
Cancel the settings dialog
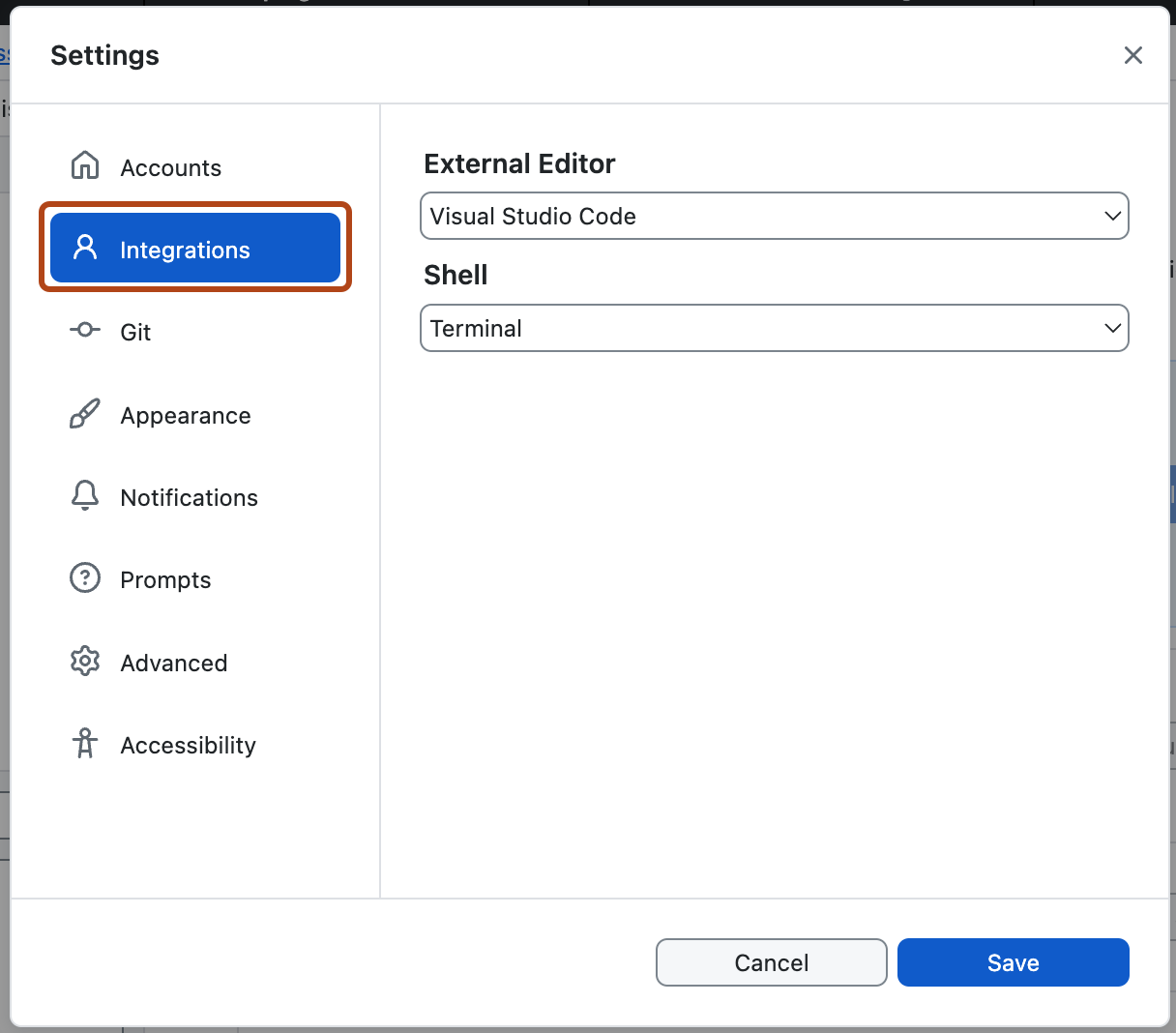(771, 962)
